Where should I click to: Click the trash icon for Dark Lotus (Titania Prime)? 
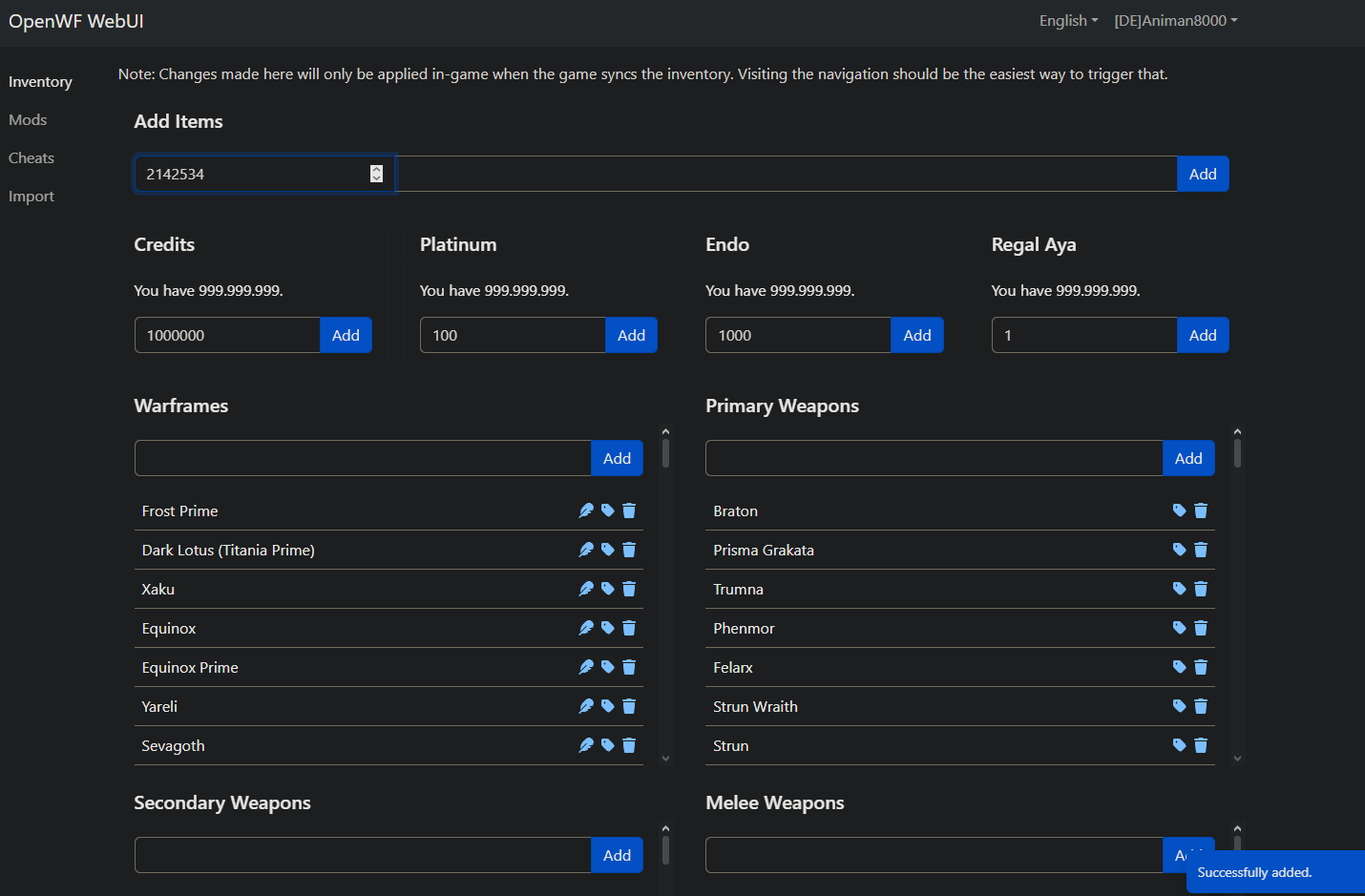(629, 550)
